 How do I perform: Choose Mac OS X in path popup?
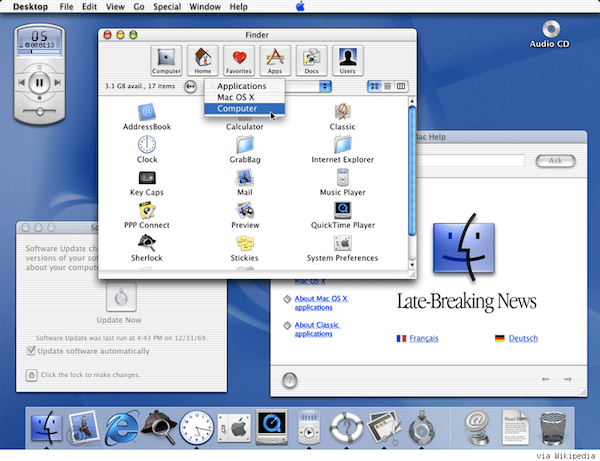click(245, 97)
